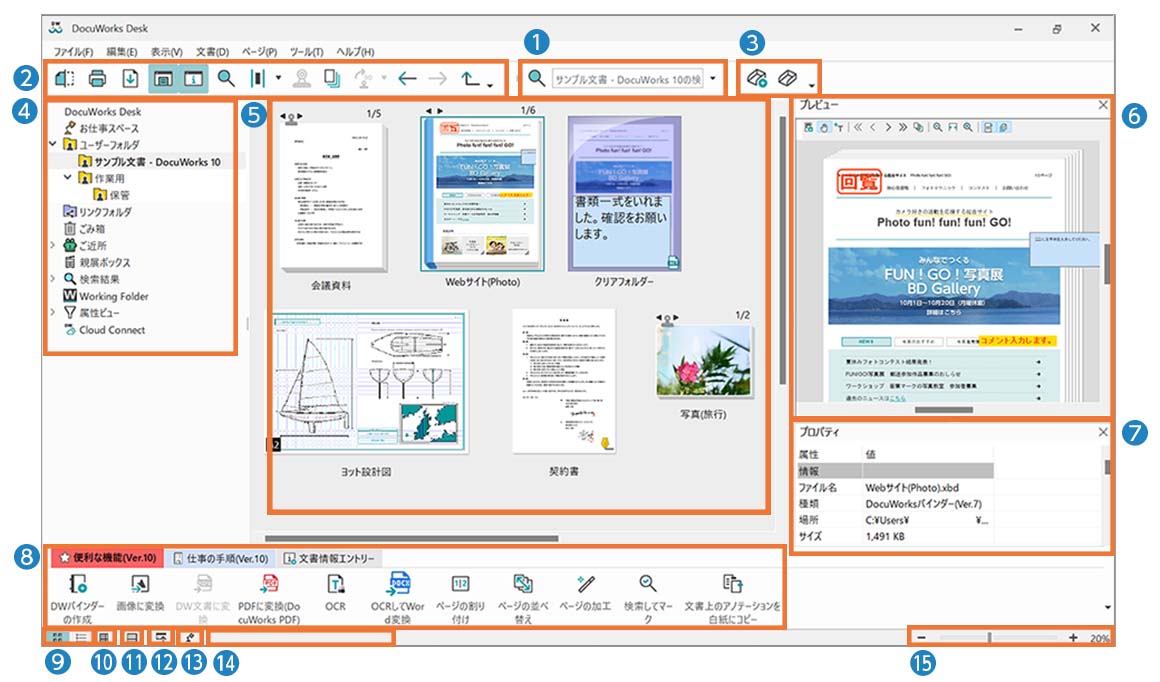Viewport: 1160px width, 682px height.
Task: Select the 契約書 document thumbnail
Action: 564,381
